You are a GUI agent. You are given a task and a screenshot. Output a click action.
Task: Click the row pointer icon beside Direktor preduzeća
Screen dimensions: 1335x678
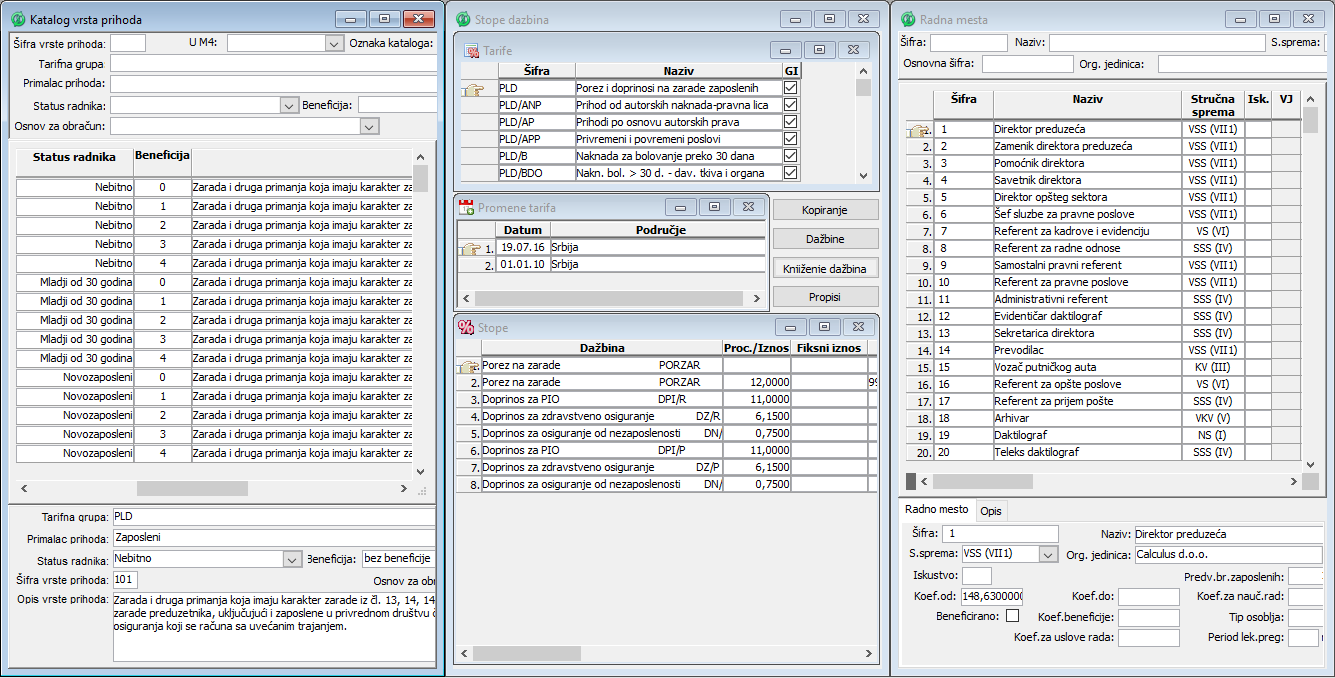[x=916, y=130]
